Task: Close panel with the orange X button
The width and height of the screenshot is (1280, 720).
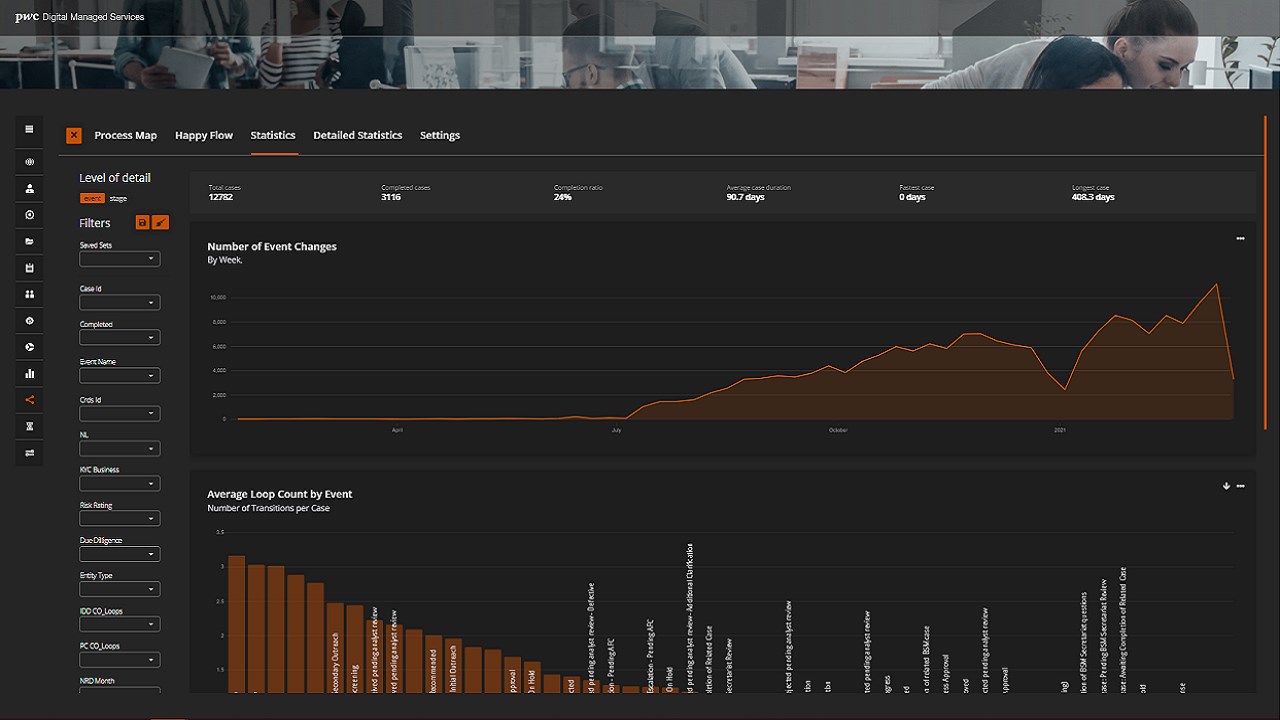Action: click(x=74, y=135)
